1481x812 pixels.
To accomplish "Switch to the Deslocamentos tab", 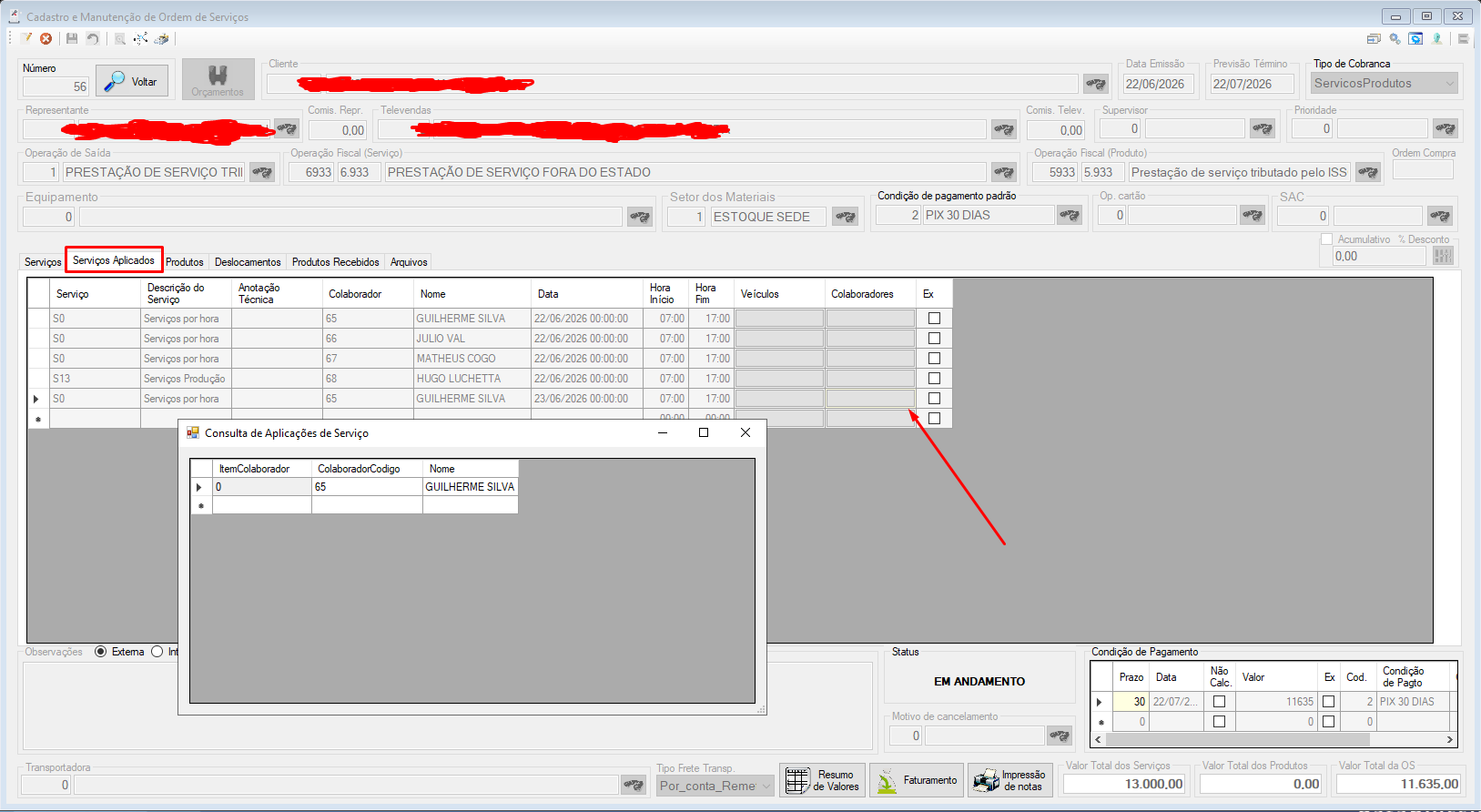I will pos(248,262).
